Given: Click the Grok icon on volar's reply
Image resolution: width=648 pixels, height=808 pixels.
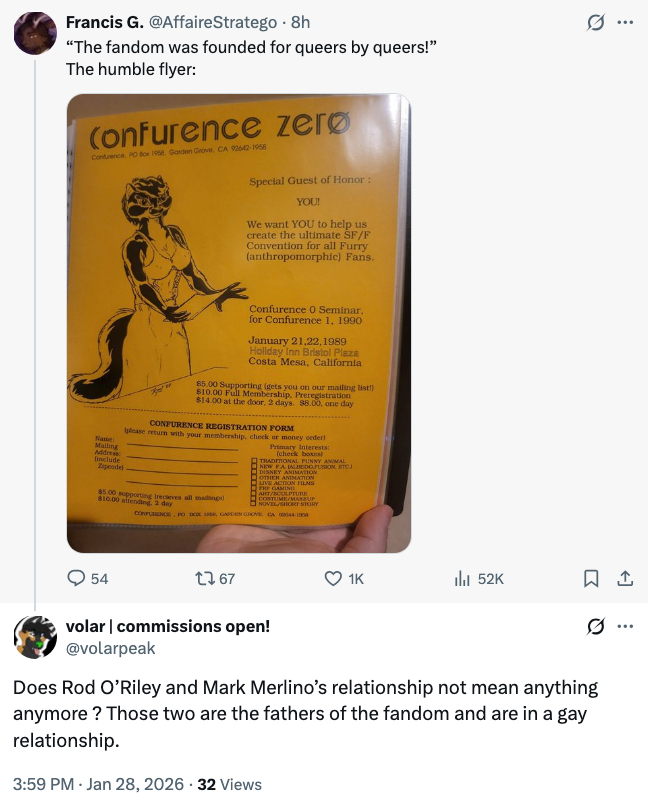Looking at the screenshot, I should coord(596,627).
